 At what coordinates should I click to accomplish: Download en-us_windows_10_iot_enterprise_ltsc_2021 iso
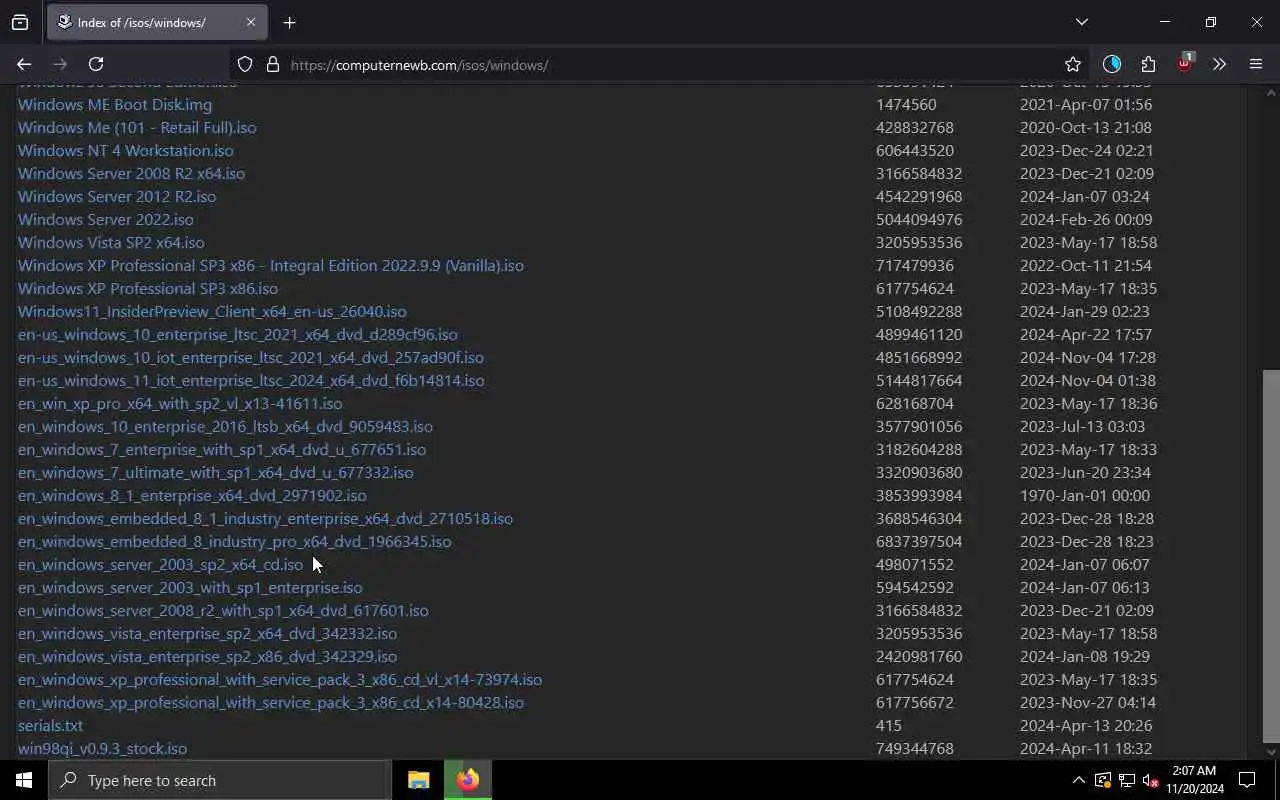(x=251, y=357)
